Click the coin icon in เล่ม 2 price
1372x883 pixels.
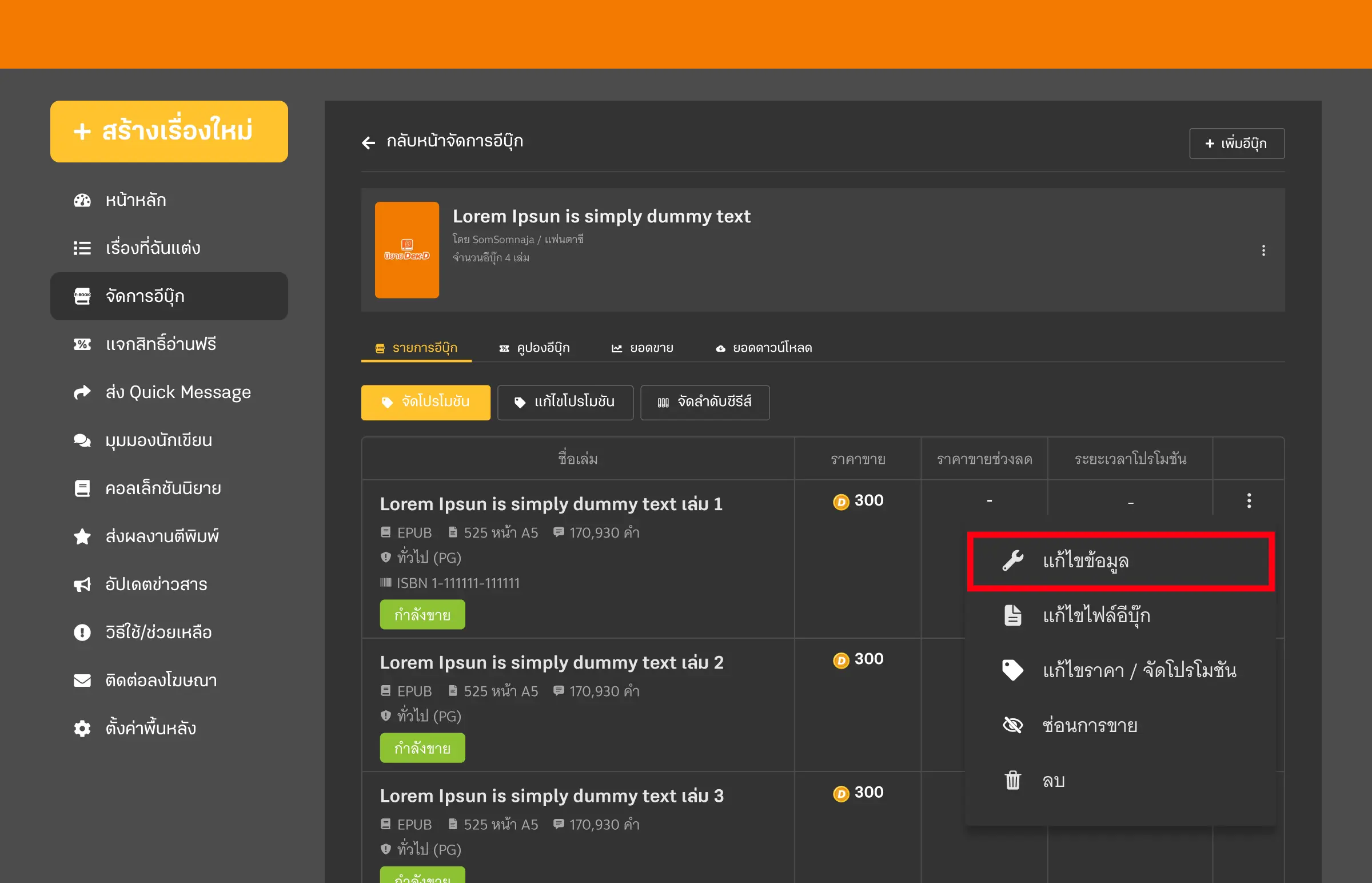pyautogui.click(x=841, y=661)
